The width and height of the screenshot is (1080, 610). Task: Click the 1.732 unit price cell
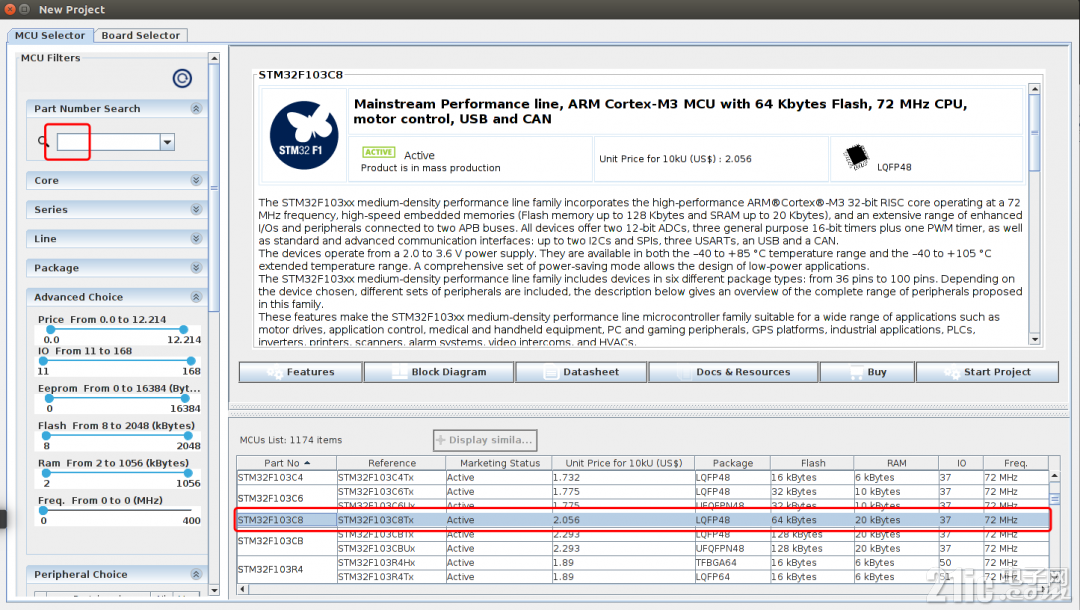(x=623, y=477)
